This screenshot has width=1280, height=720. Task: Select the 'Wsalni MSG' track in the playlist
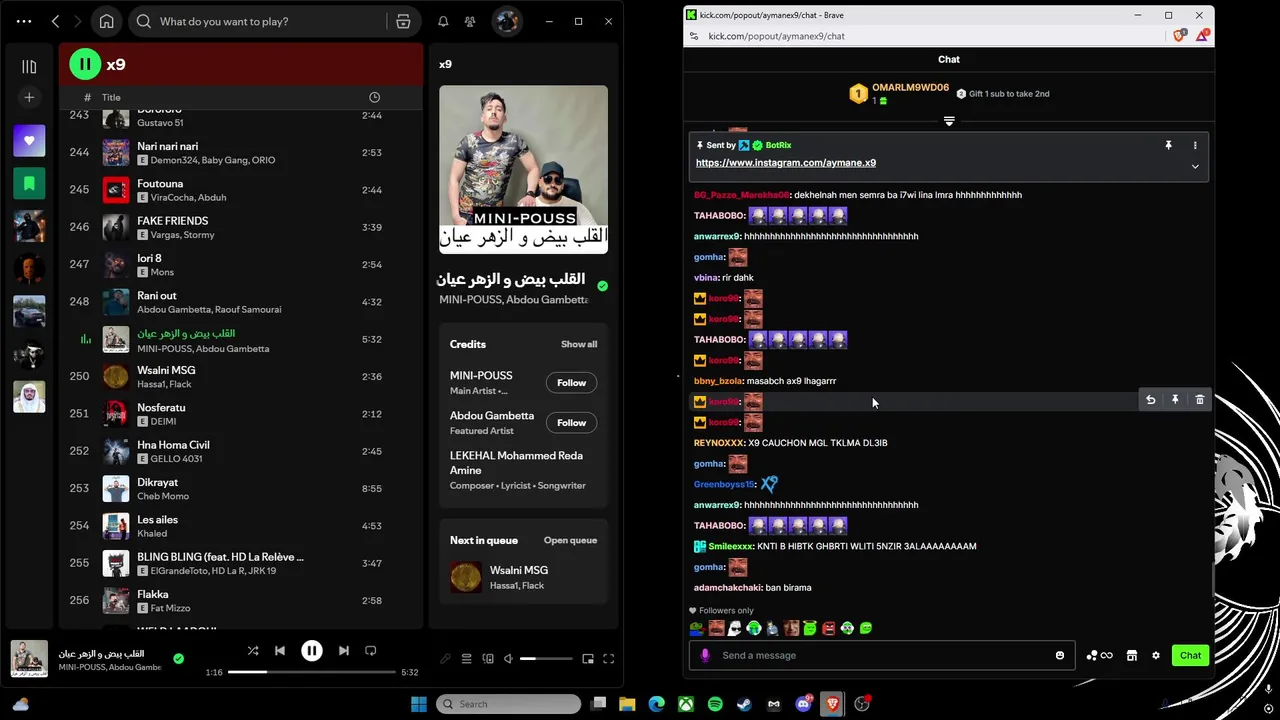(241, 376)
